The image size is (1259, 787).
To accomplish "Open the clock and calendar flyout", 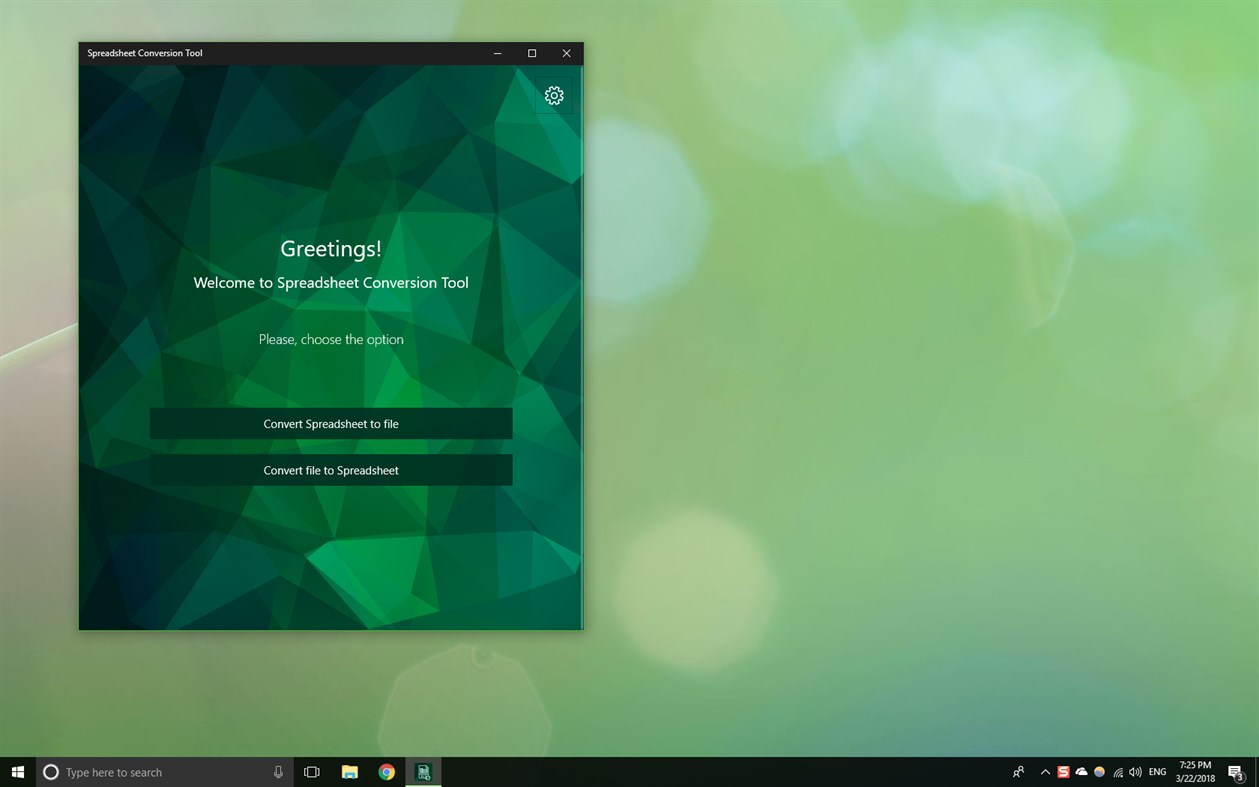I will tap(1196, 771).
